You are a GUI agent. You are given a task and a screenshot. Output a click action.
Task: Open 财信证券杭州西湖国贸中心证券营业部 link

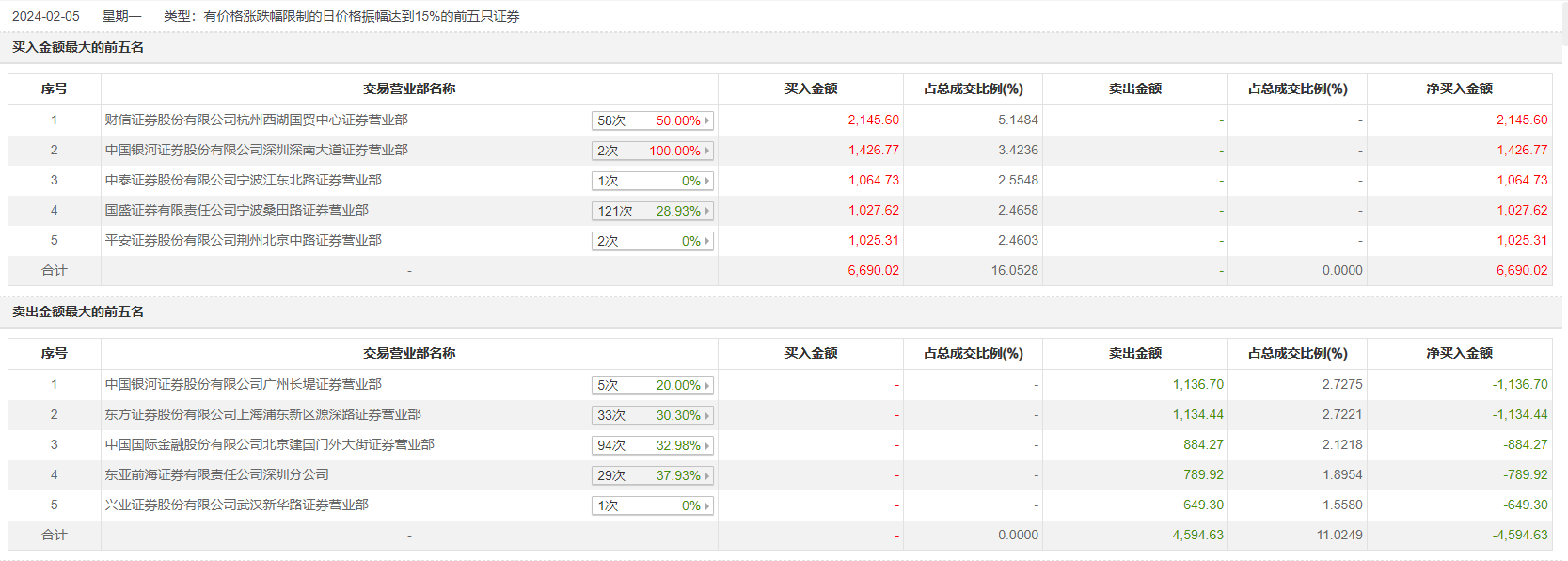click(256, 120)
